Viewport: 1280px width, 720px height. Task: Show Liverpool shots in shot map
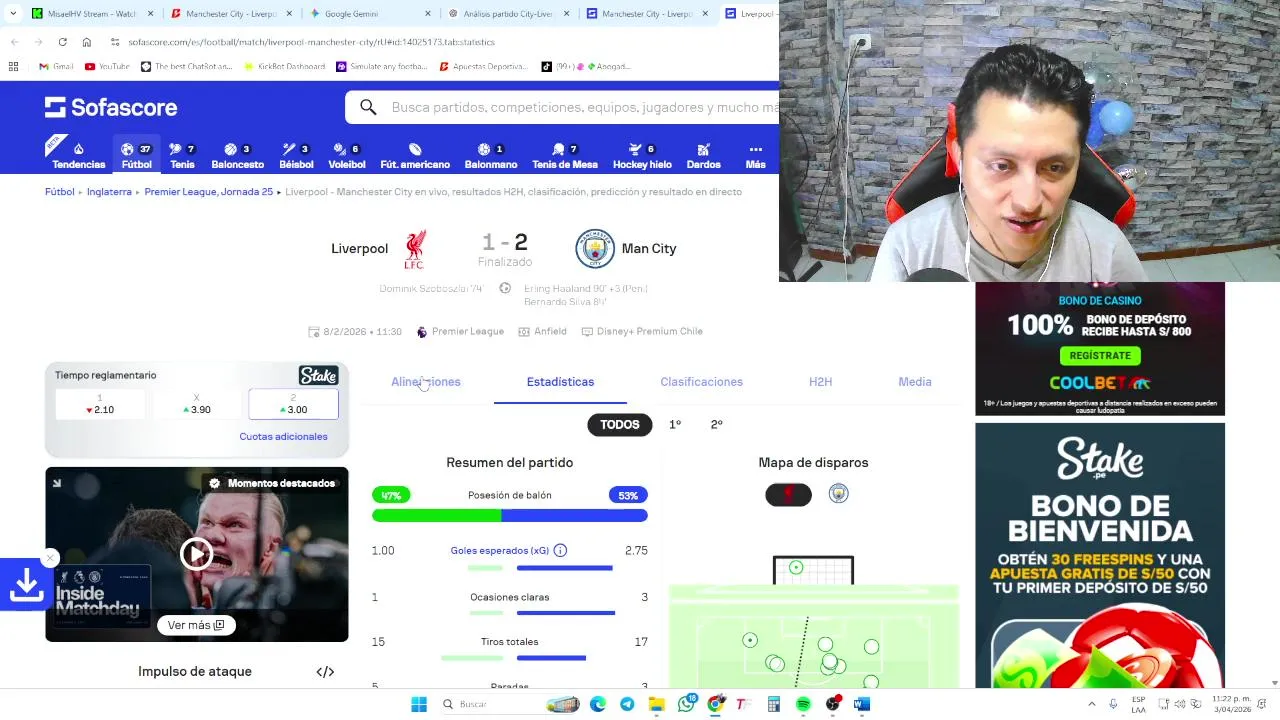[x=789, y=494]
